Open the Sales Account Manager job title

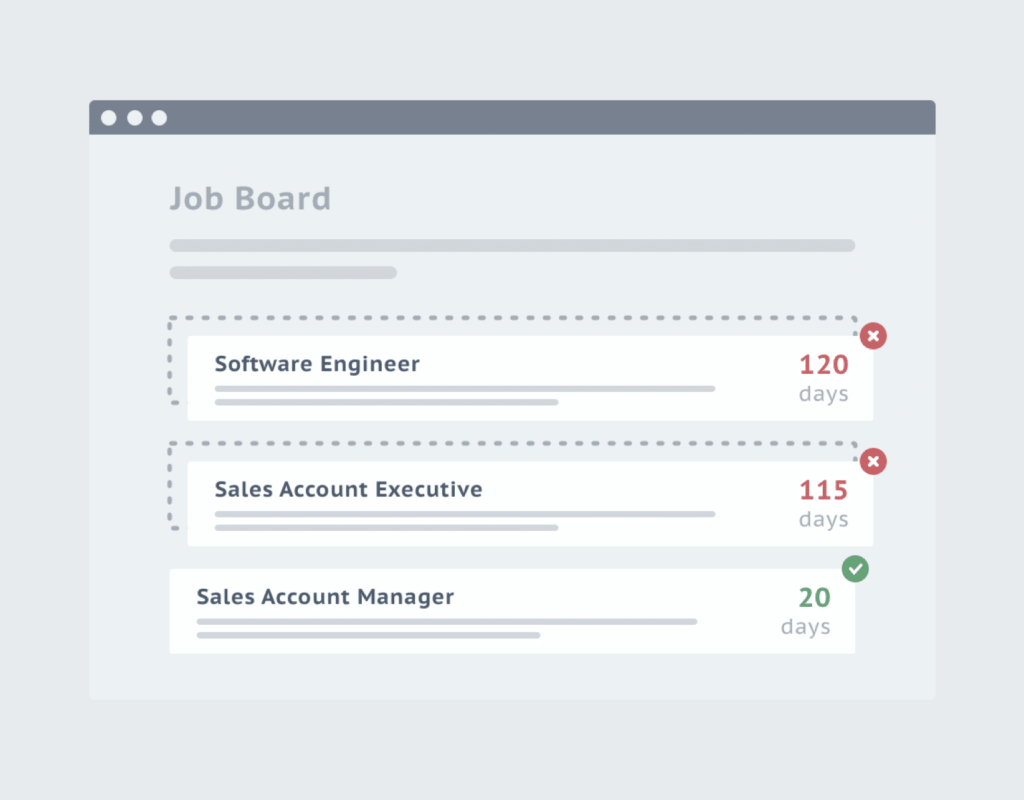325,596
